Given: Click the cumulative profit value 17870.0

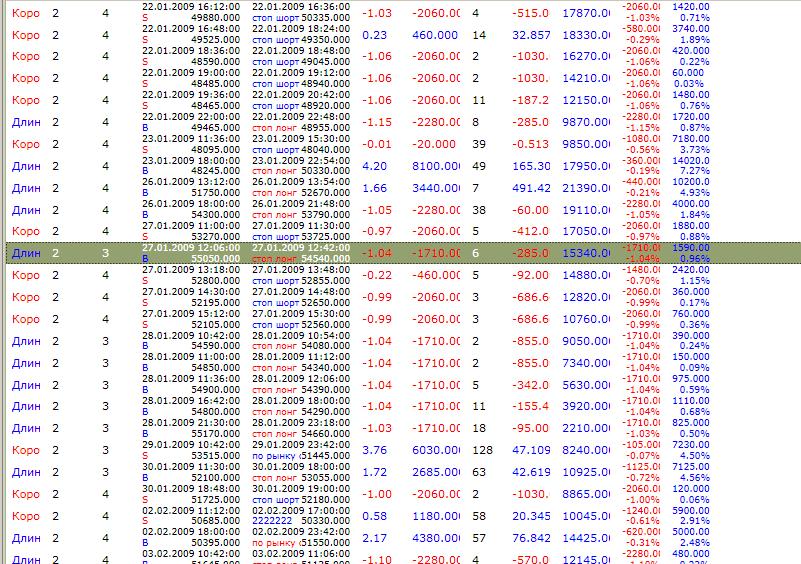Looking at the screenshot, I should tap(586, 13).
